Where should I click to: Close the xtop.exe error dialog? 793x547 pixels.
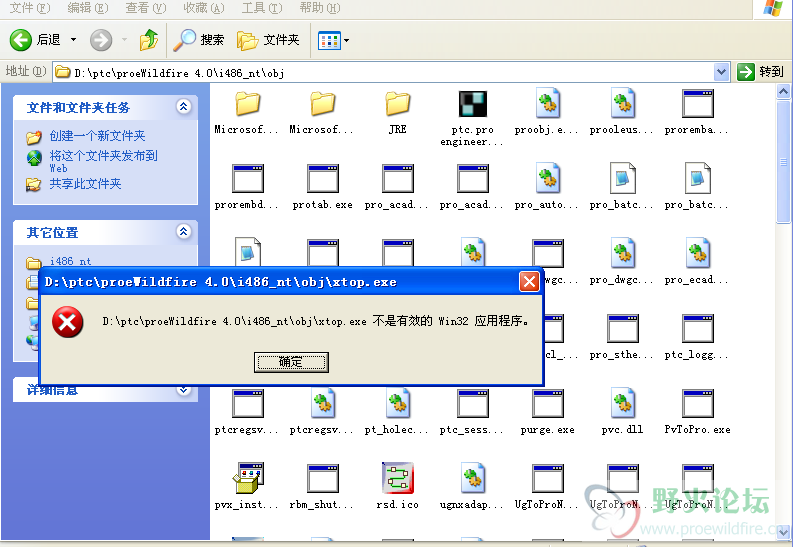coord(530,282)
